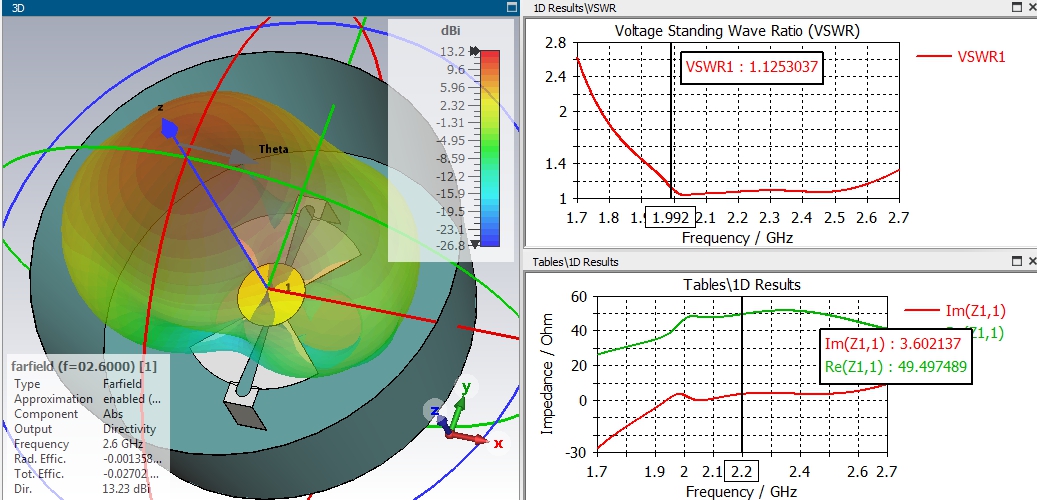Click the dBi unit label above the color scale

450,31
